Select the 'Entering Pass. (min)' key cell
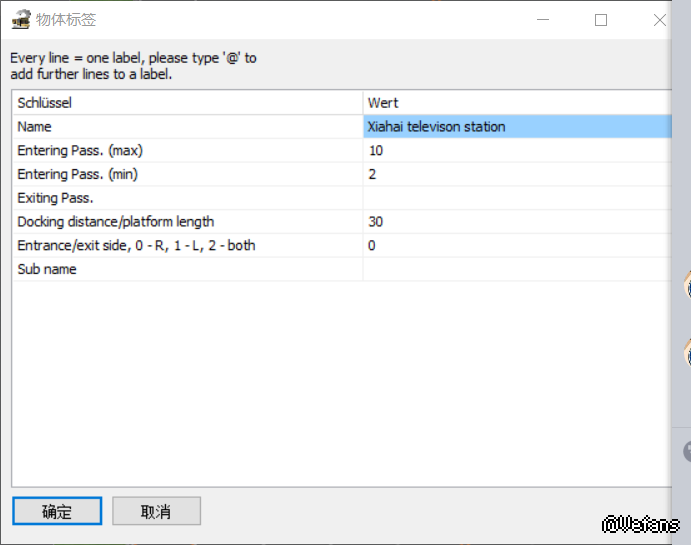 pos(188,174)
